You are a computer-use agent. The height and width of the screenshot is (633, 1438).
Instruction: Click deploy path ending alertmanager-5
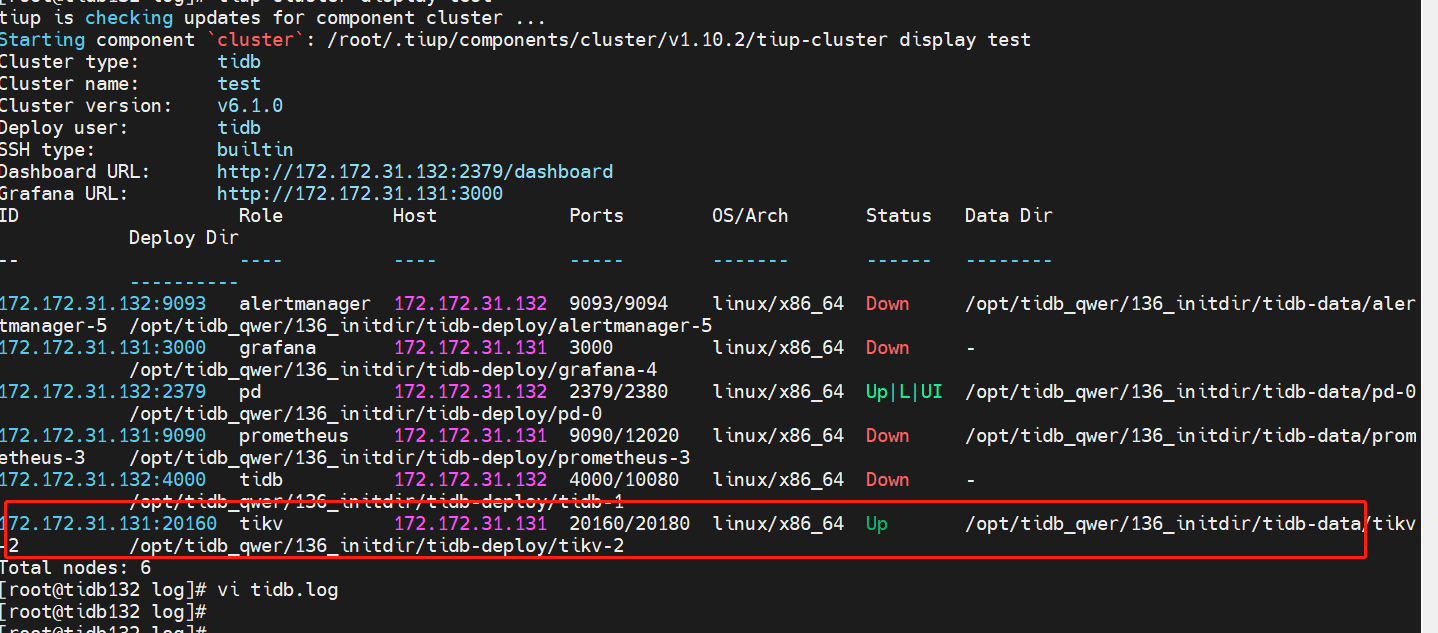click(x=421, y=326)
